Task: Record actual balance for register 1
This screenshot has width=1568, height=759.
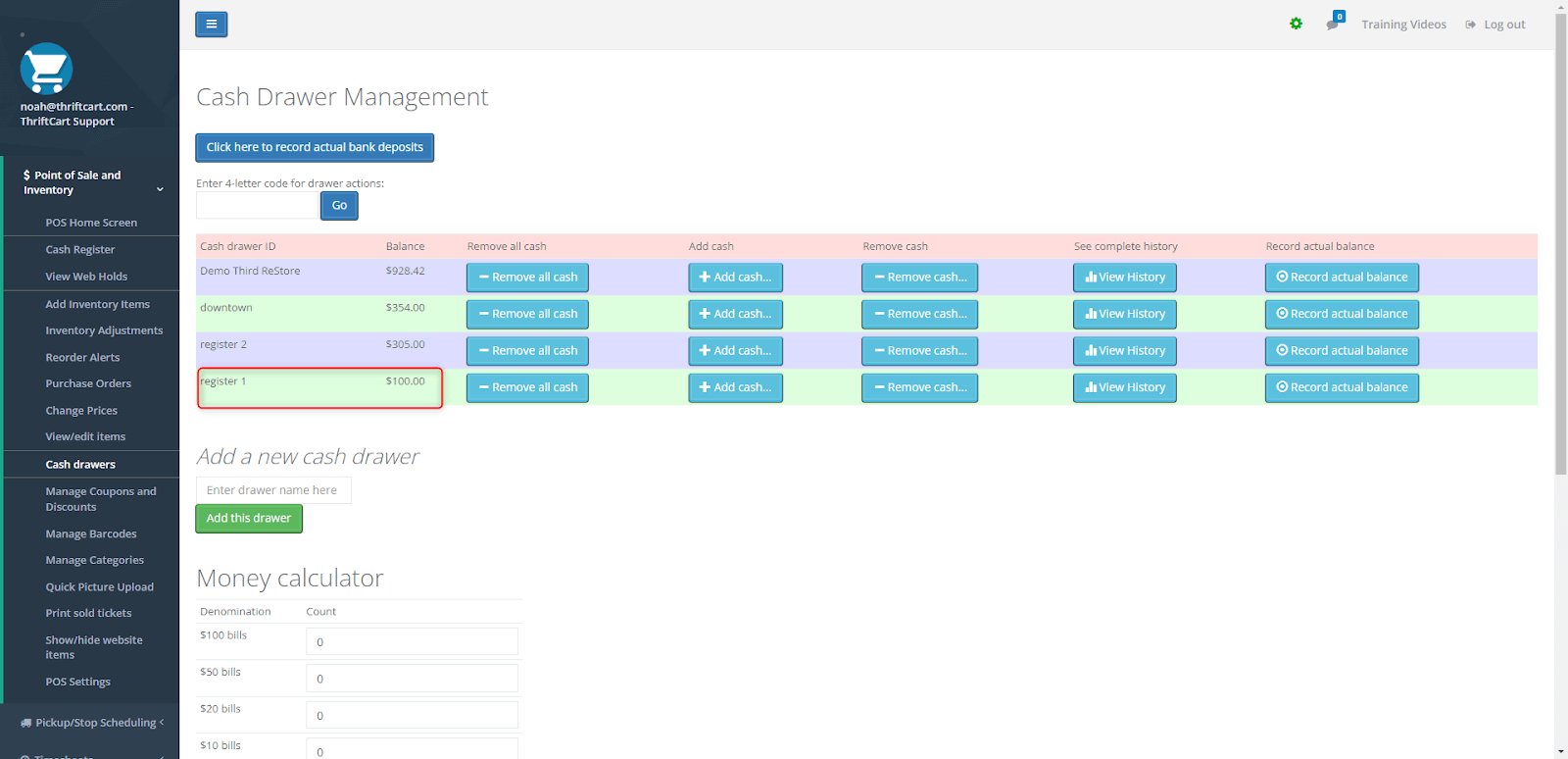Action: click(1342, 387)
